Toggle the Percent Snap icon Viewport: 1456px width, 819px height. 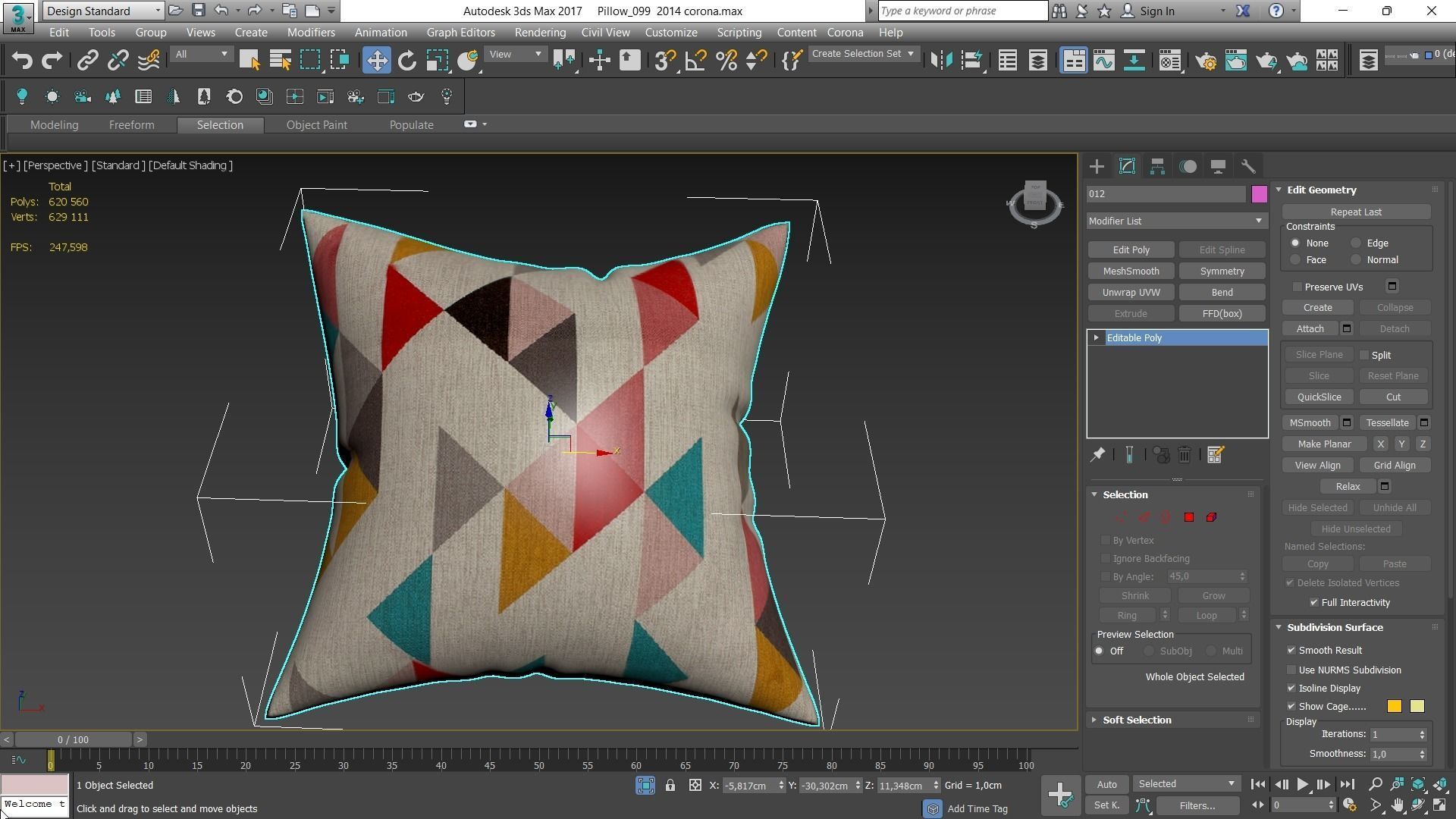(726, 61)
